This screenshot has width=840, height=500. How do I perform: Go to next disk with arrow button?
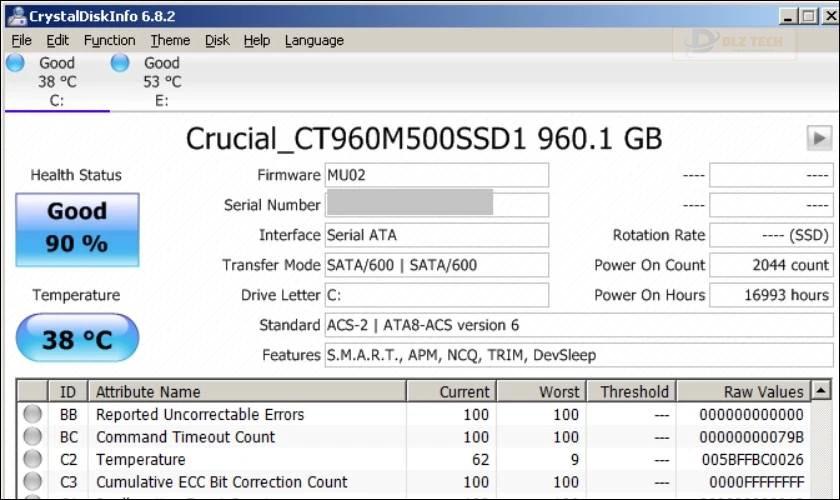click(x=819, y=138)
